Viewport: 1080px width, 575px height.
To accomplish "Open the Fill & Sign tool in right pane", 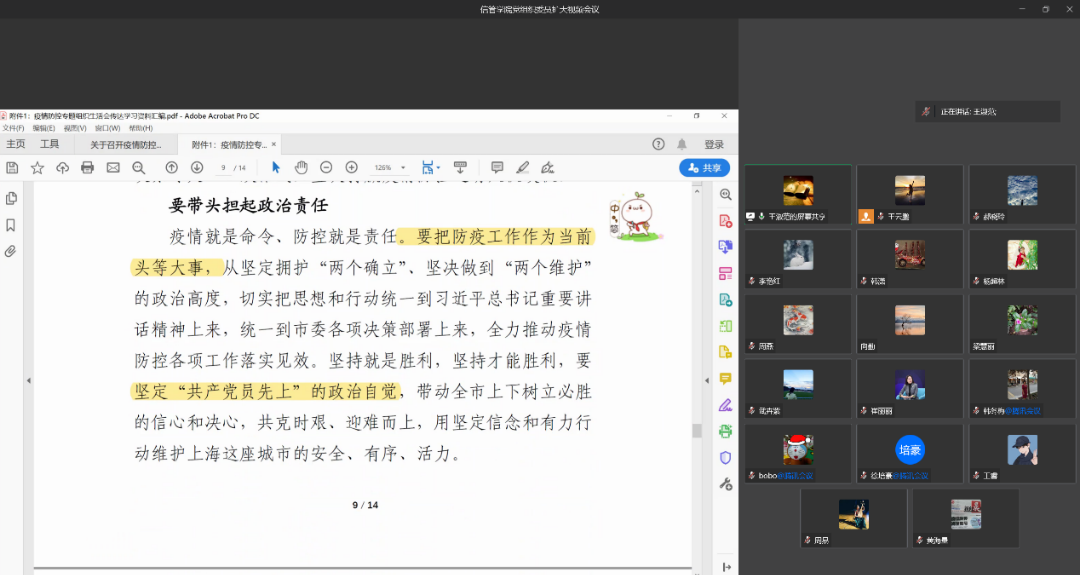I will click(726, 405).
